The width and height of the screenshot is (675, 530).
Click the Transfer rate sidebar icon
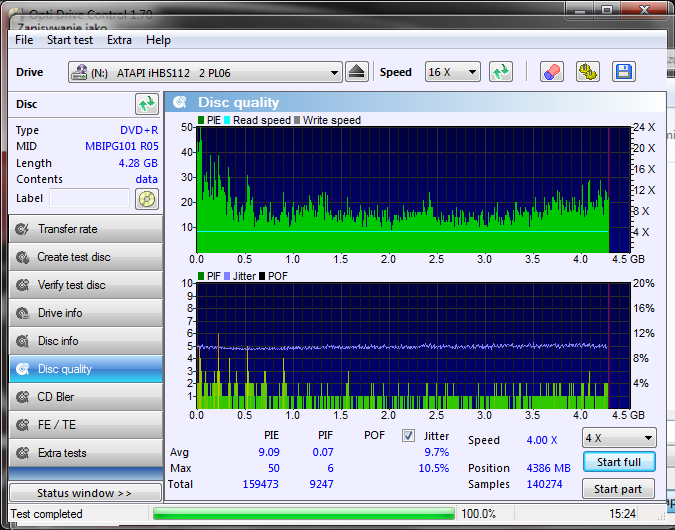tap(22, 229)
